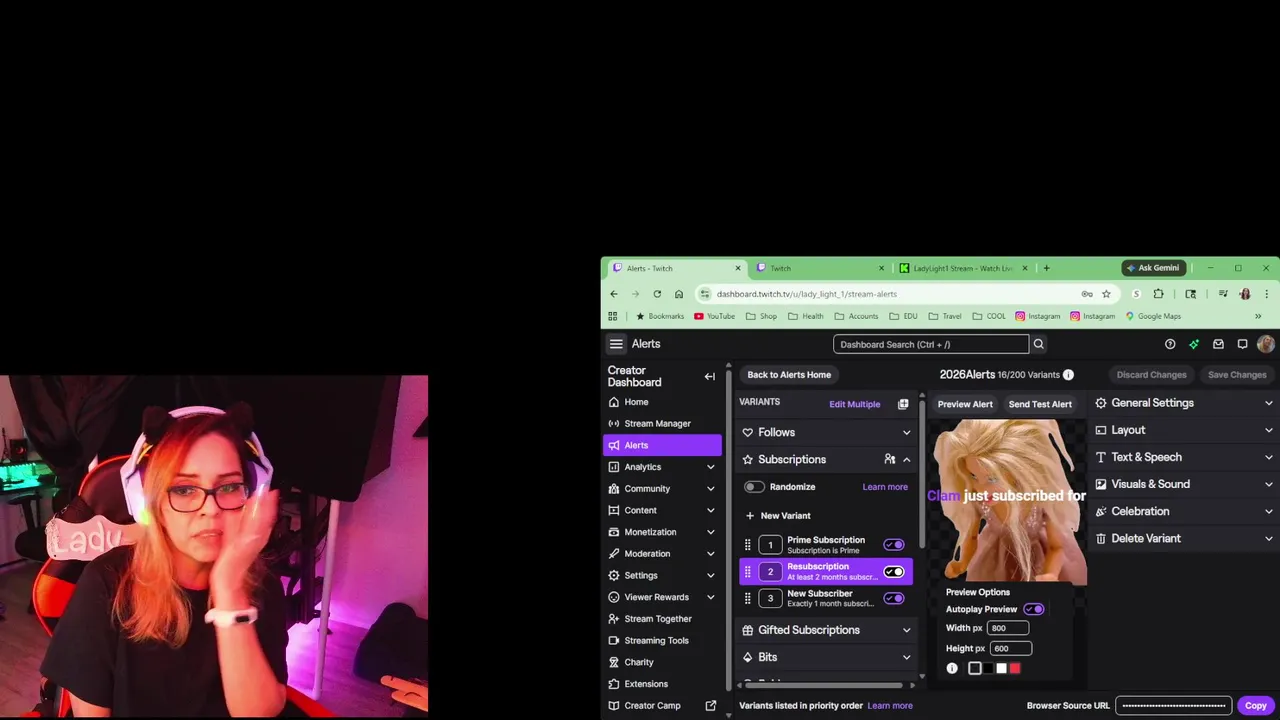This screenshot has height=720, width=1280.
Task: Select the white preview background swatch
Action: pyautogui.click(x=1001, y=668)
